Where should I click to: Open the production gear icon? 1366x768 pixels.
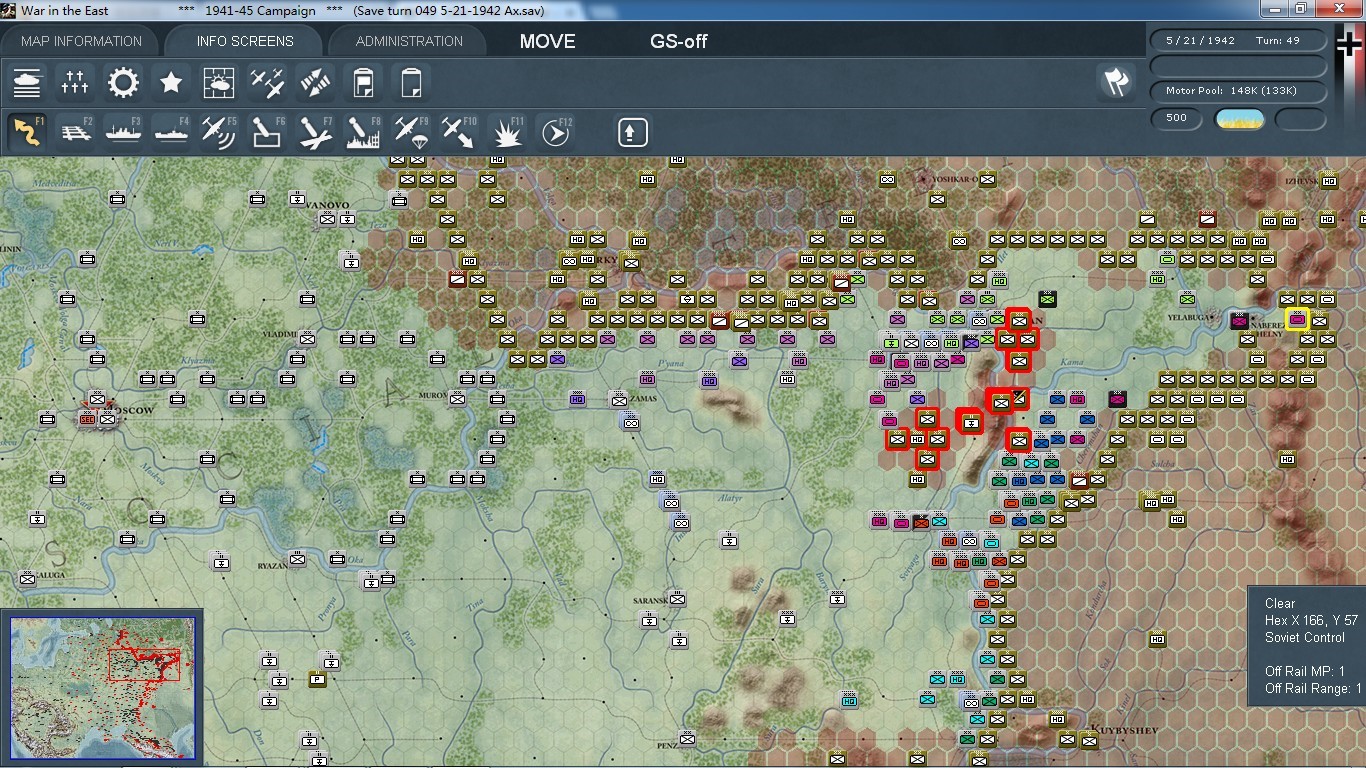[123, 82]
